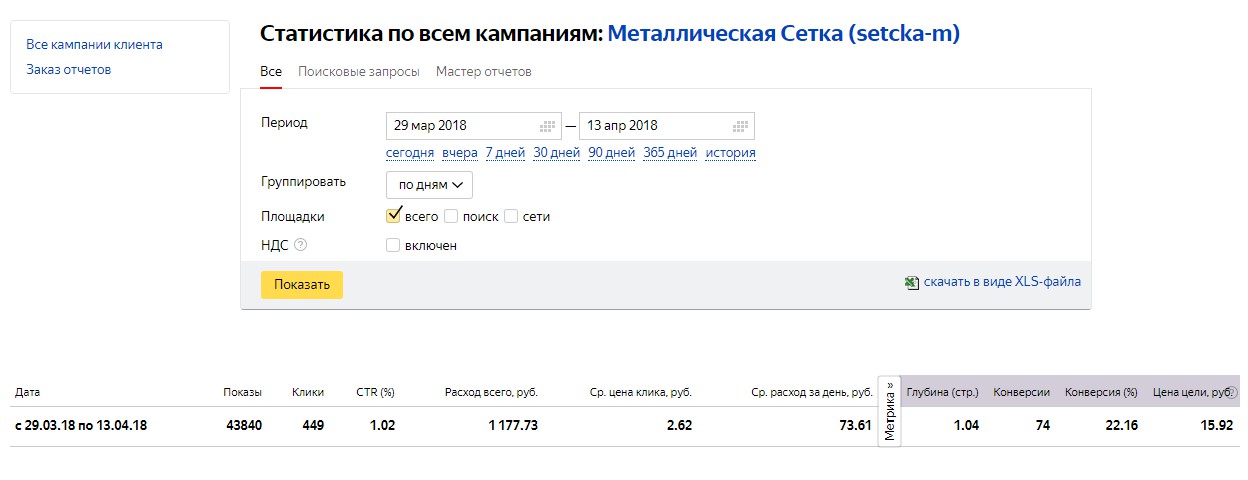Click clicks value 449
The width and height of the screenshot is (1248, 480).
(313, 425)
